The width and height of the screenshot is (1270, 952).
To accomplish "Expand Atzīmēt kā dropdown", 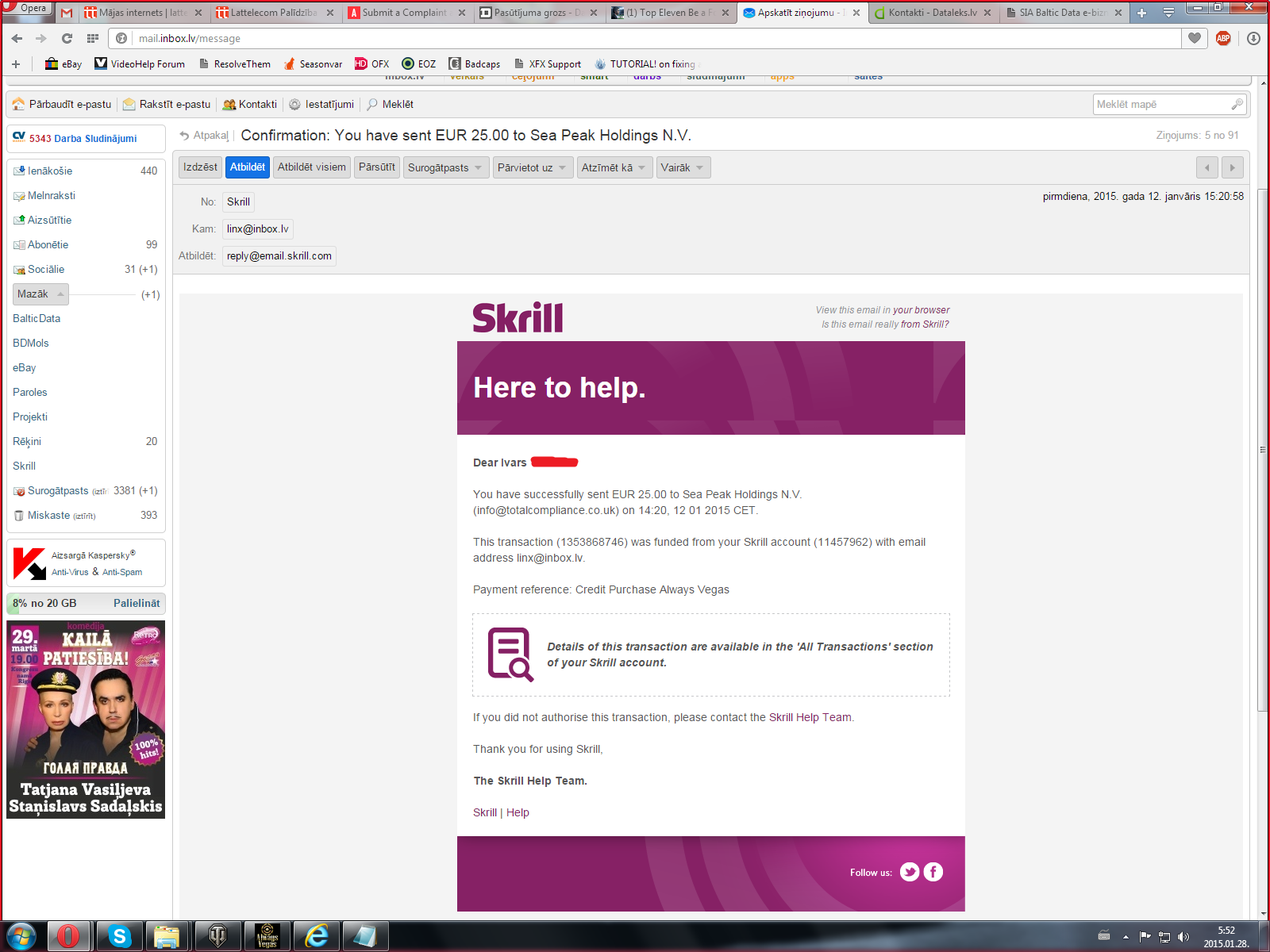I will [x=615, y=167].
